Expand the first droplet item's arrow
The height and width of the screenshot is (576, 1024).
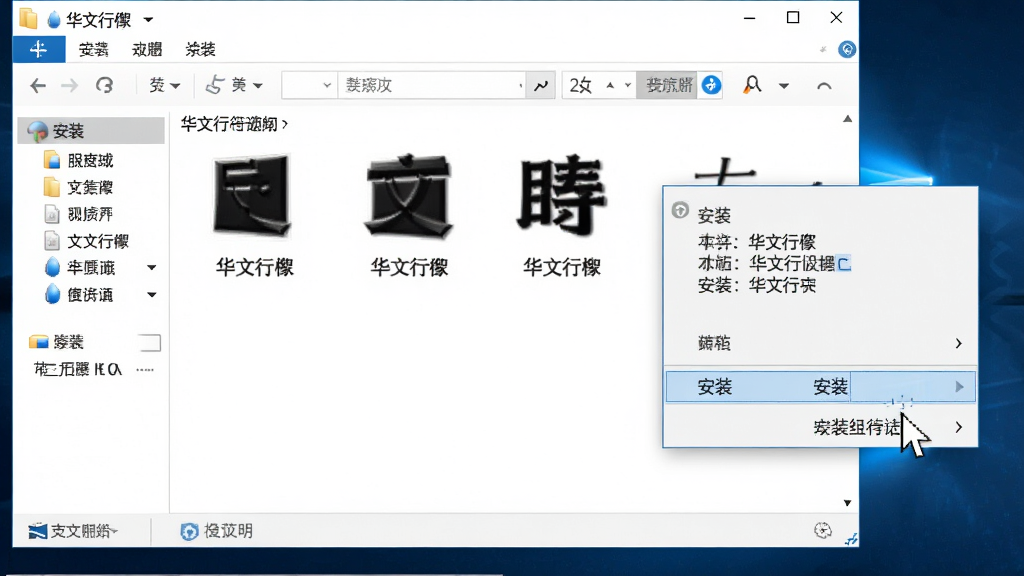click(152, 268)
